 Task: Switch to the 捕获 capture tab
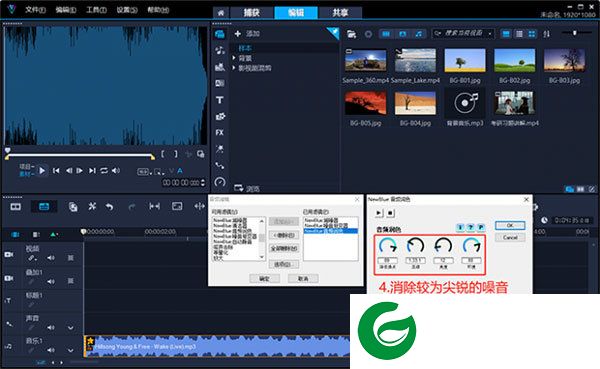coord(252,13)
